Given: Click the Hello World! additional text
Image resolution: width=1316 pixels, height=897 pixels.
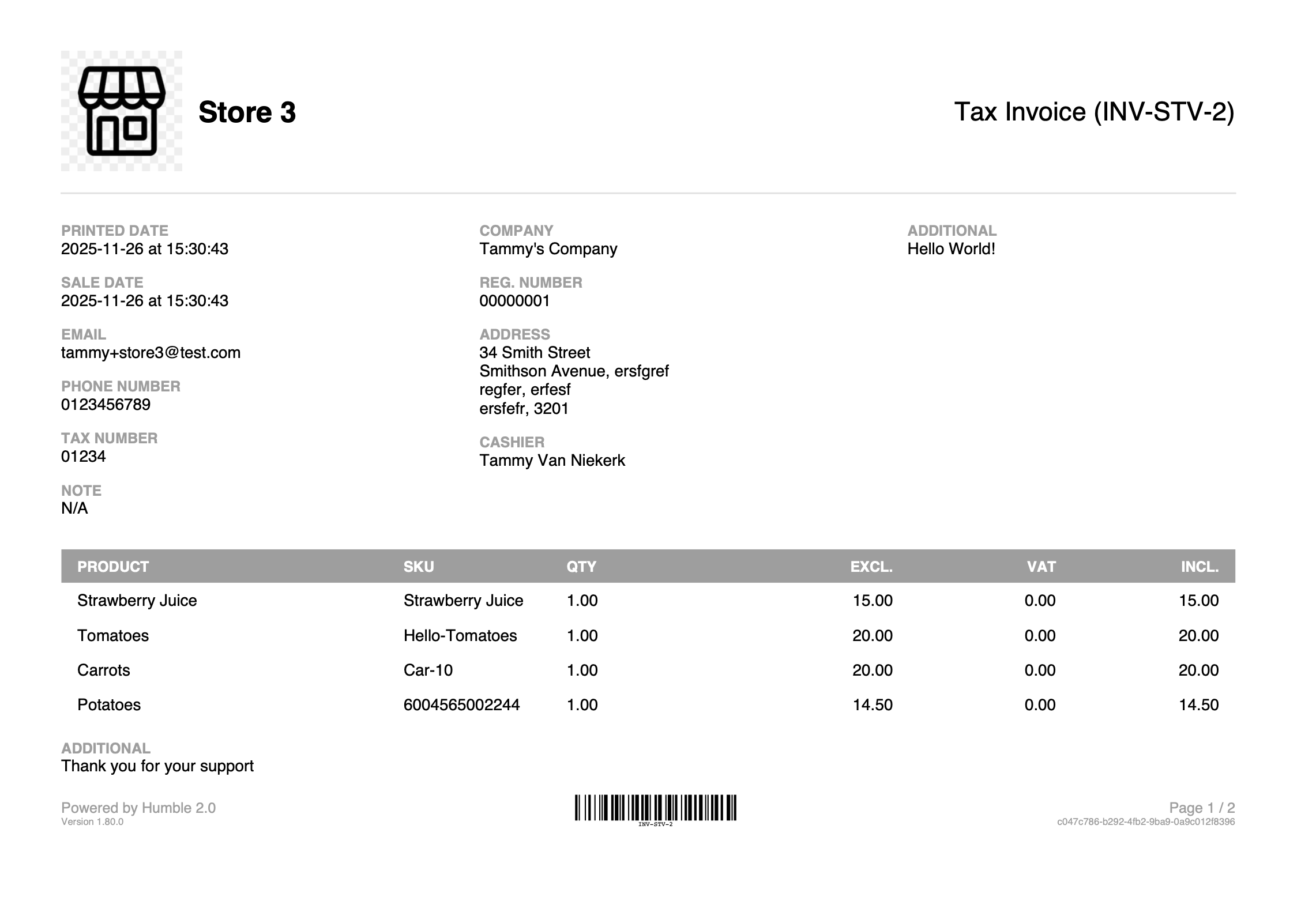Looking at the screenshot, I should coord(951,249).
